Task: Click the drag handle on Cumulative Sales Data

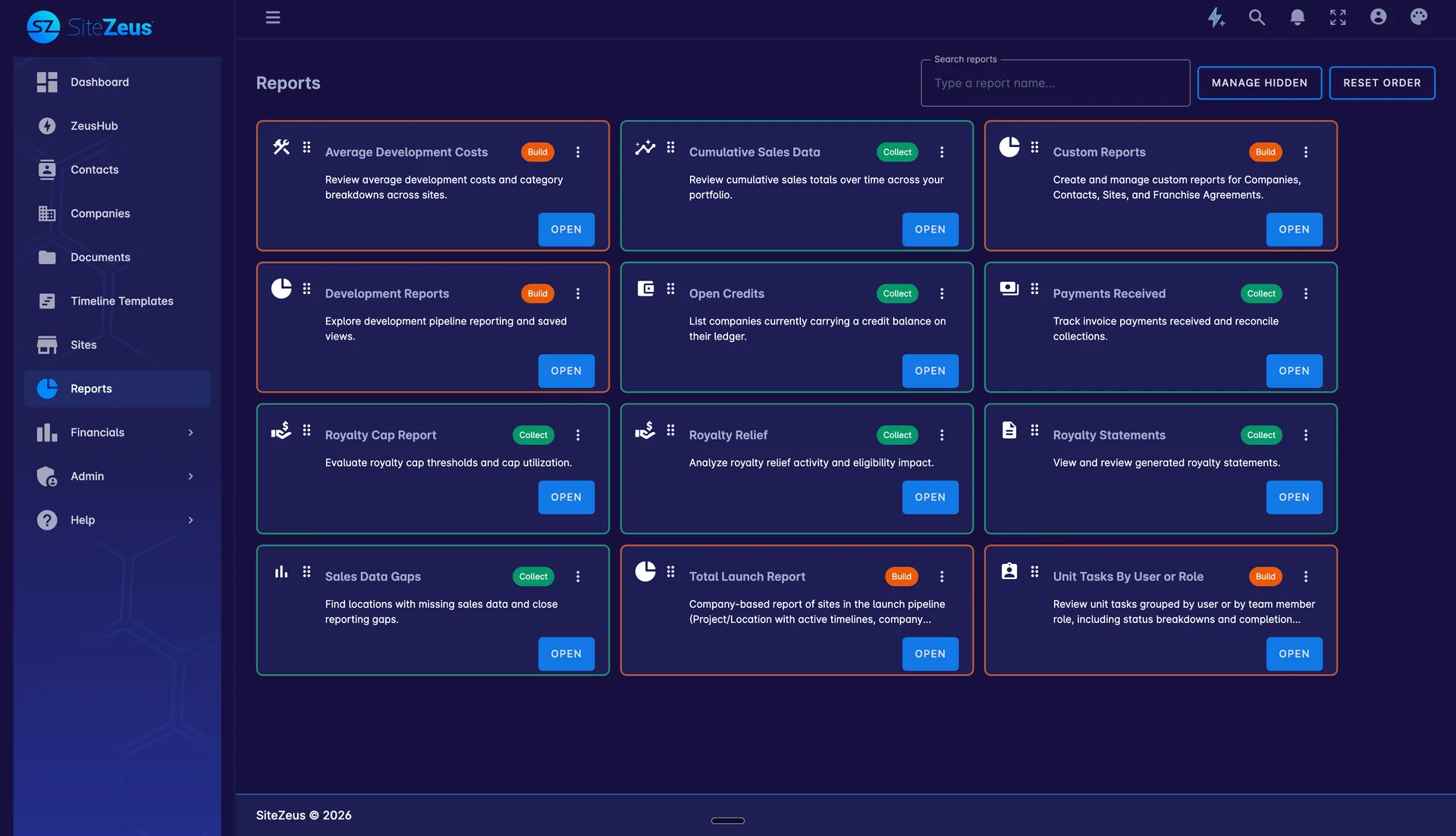Action: (x=670, y=148)
